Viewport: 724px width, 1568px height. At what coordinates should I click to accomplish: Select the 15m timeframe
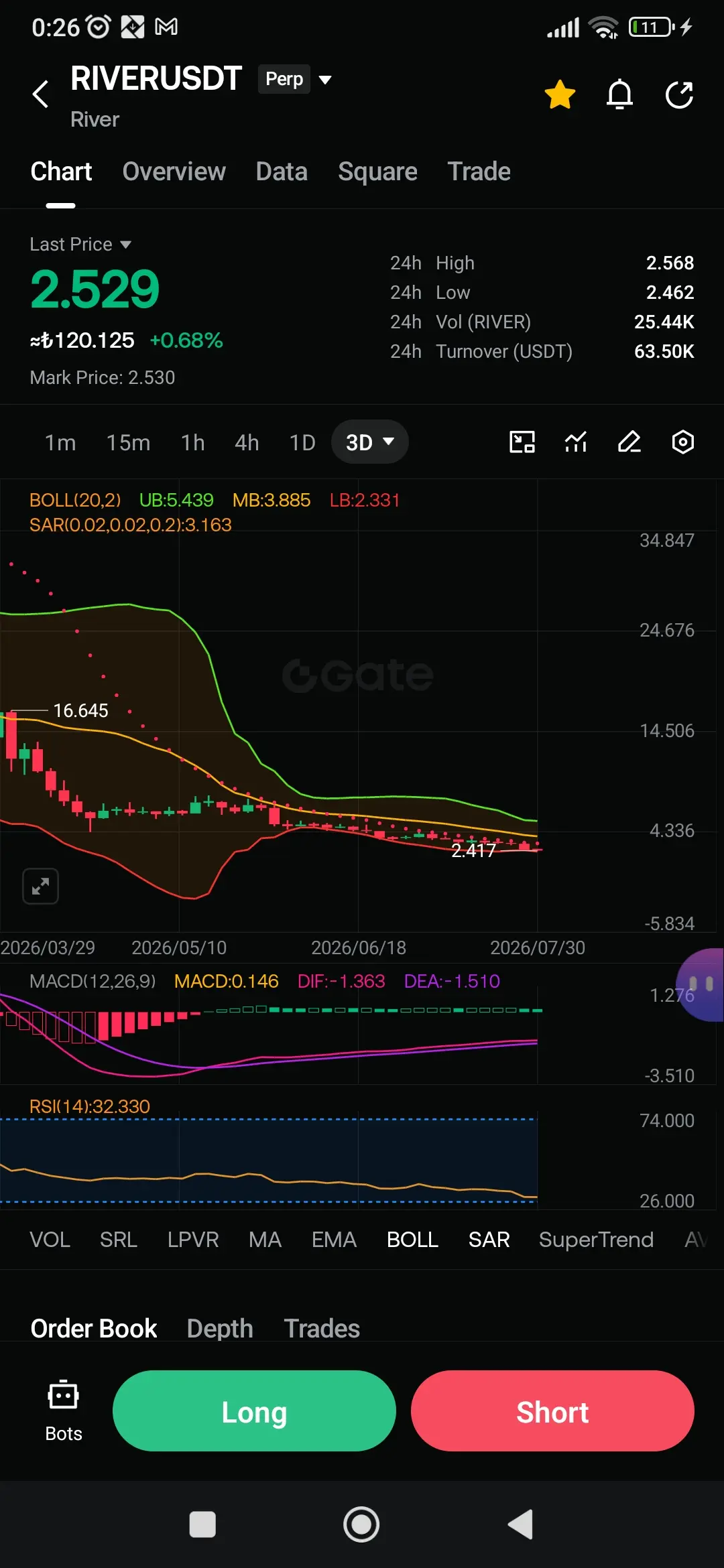(128, 443)
